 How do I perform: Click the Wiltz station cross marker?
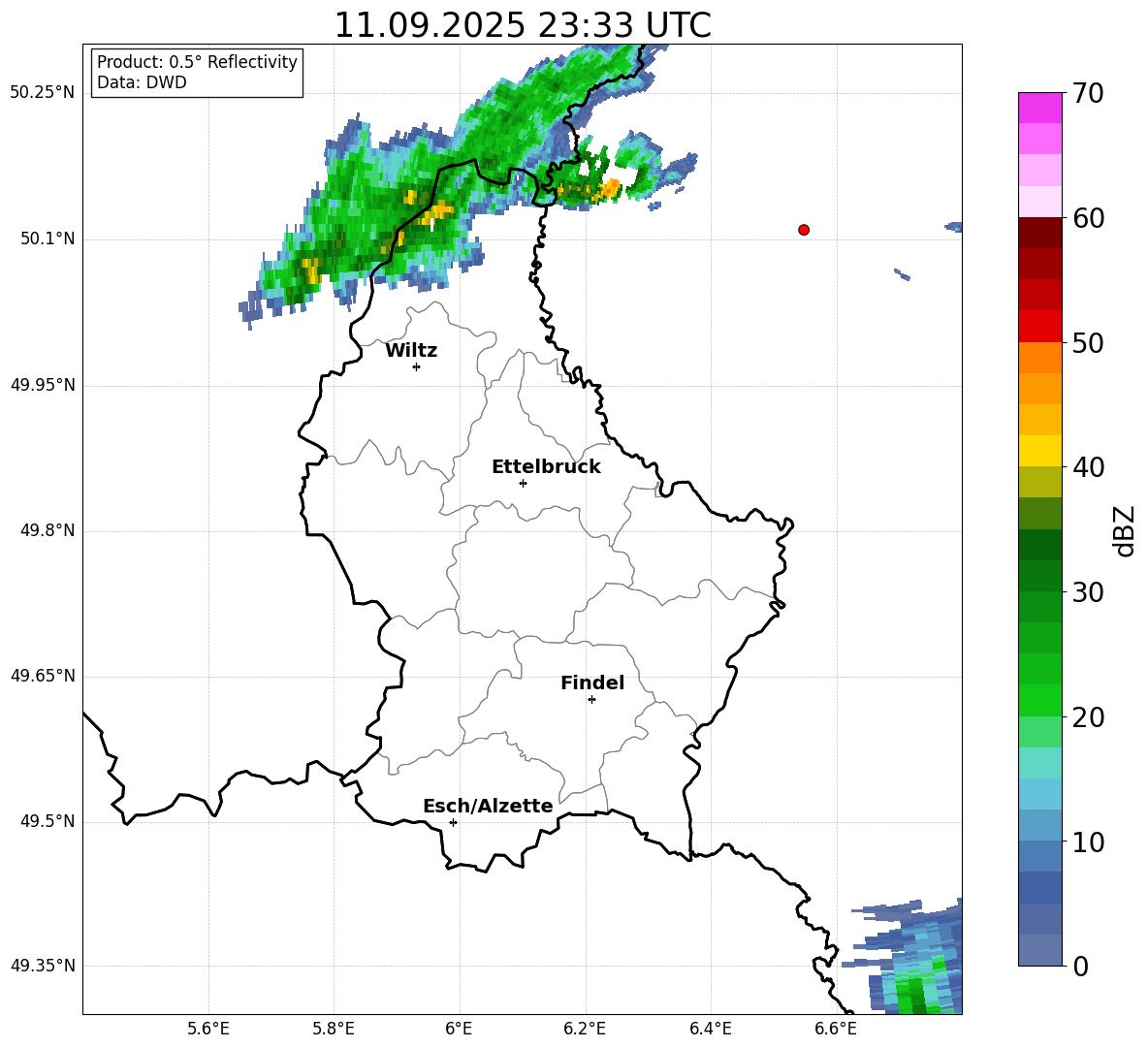(416, 366)
